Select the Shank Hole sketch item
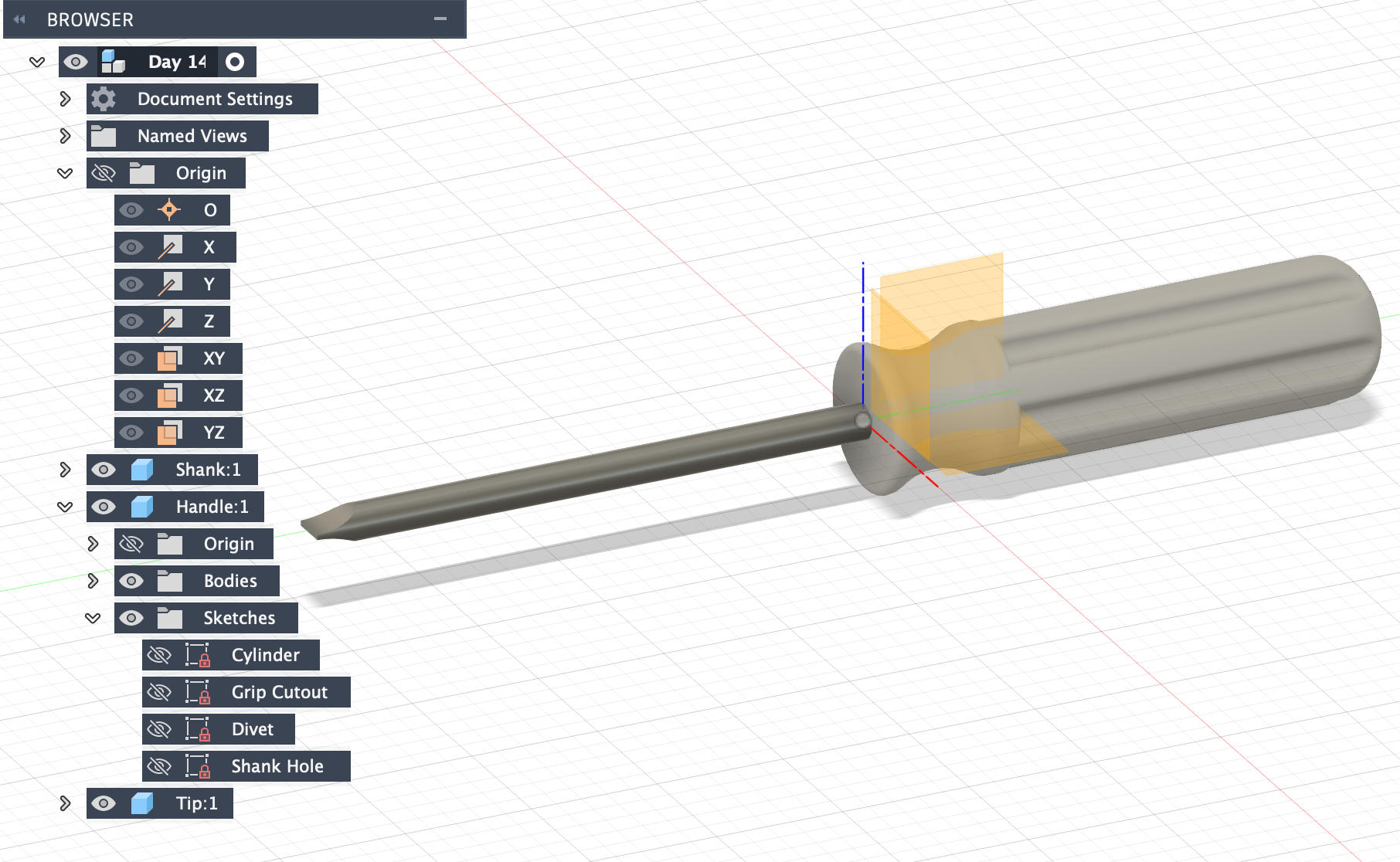 pyautogui.click(x=277, y=766)
